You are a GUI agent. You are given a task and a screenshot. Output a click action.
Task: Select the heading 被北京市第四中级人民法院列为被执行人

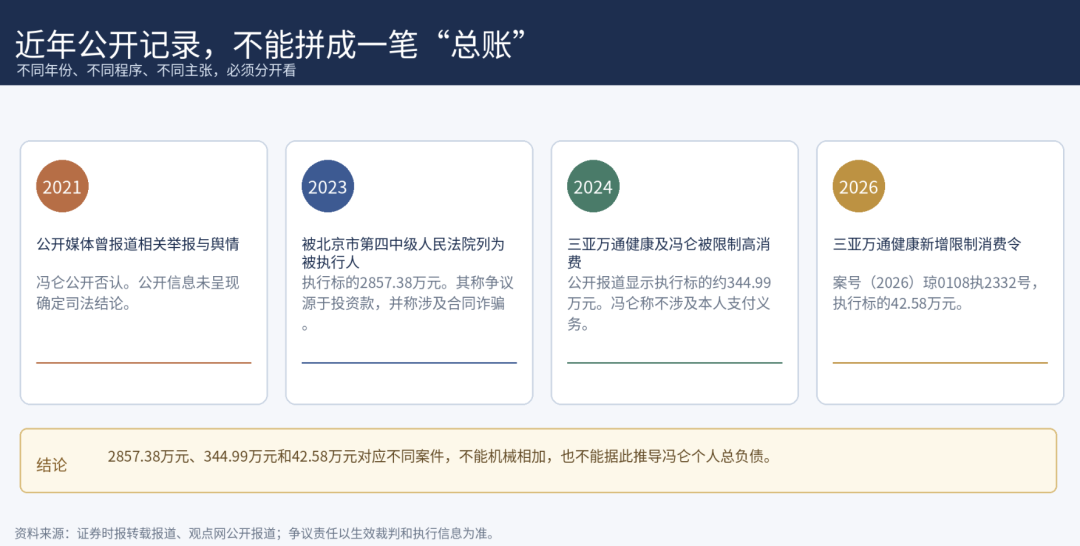point(403,253)
